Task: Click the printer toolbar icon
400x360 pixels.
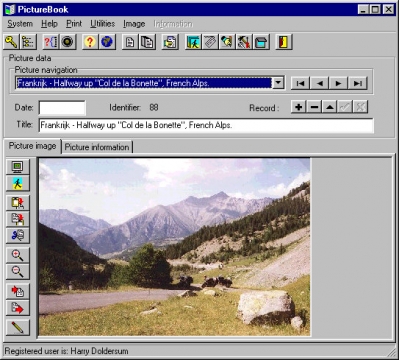Action: tap(170, 42)
